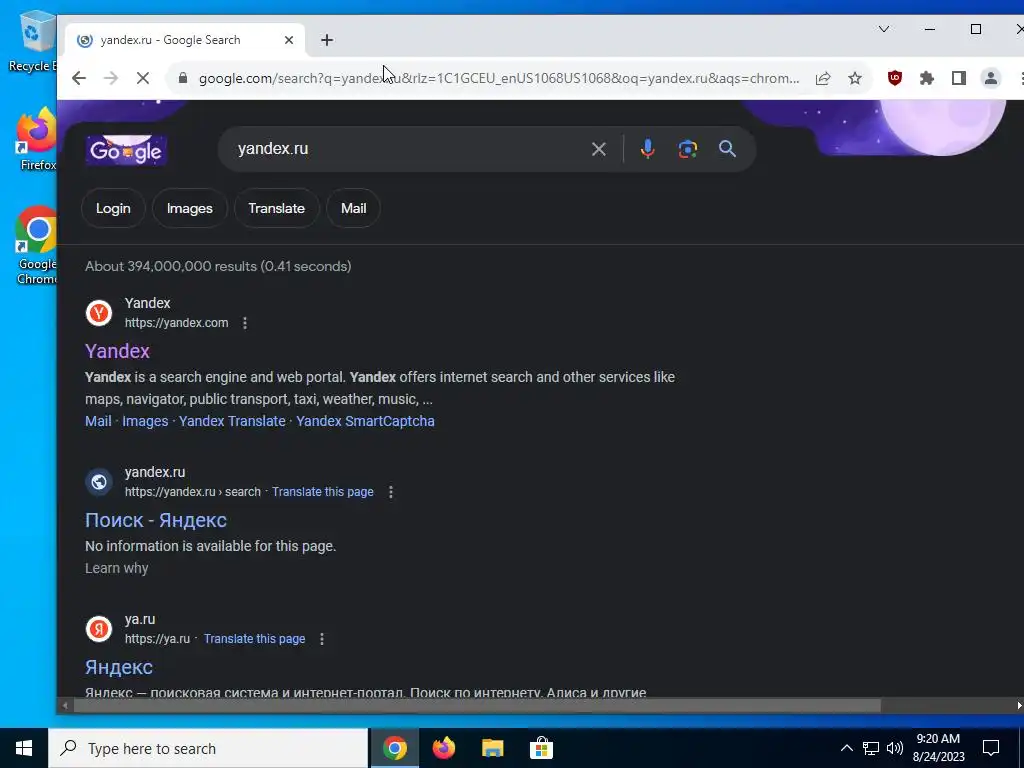Click the ya.ru red favicon
The width and height of the screenshot is (1024, 768).
[x=99, y=629]
